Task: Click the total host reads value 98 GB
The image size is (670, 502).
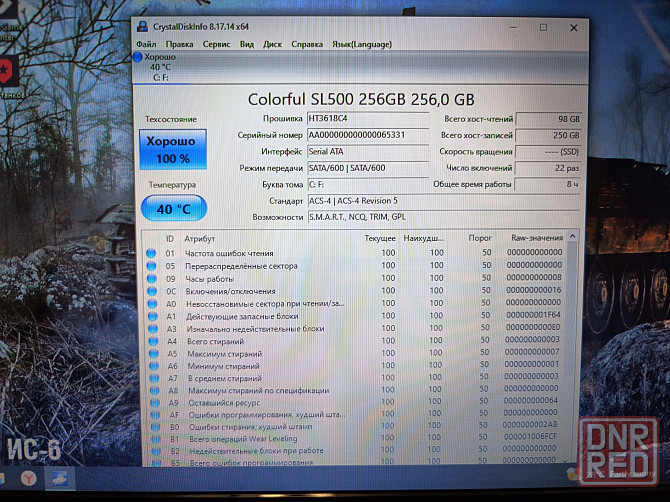Action: tap(548, 119)
